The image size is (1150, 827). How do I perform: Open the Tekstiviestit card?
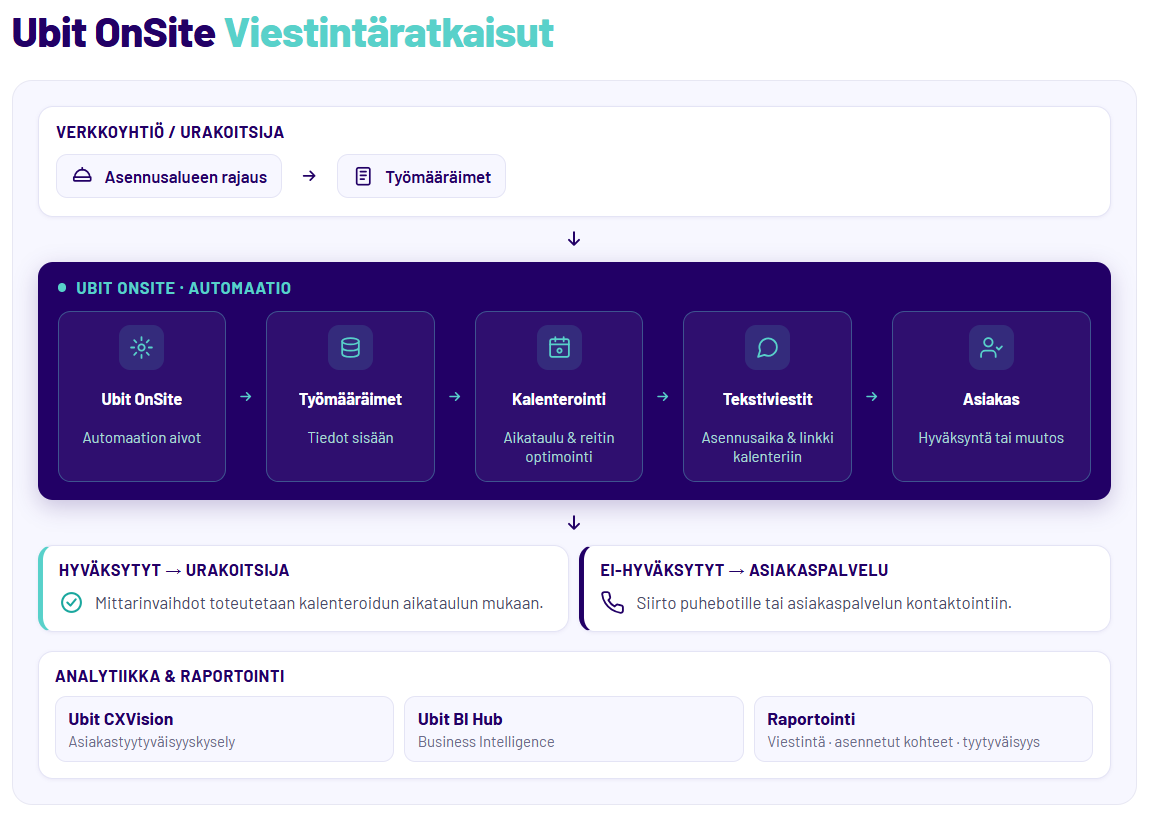tap(767, 397)
